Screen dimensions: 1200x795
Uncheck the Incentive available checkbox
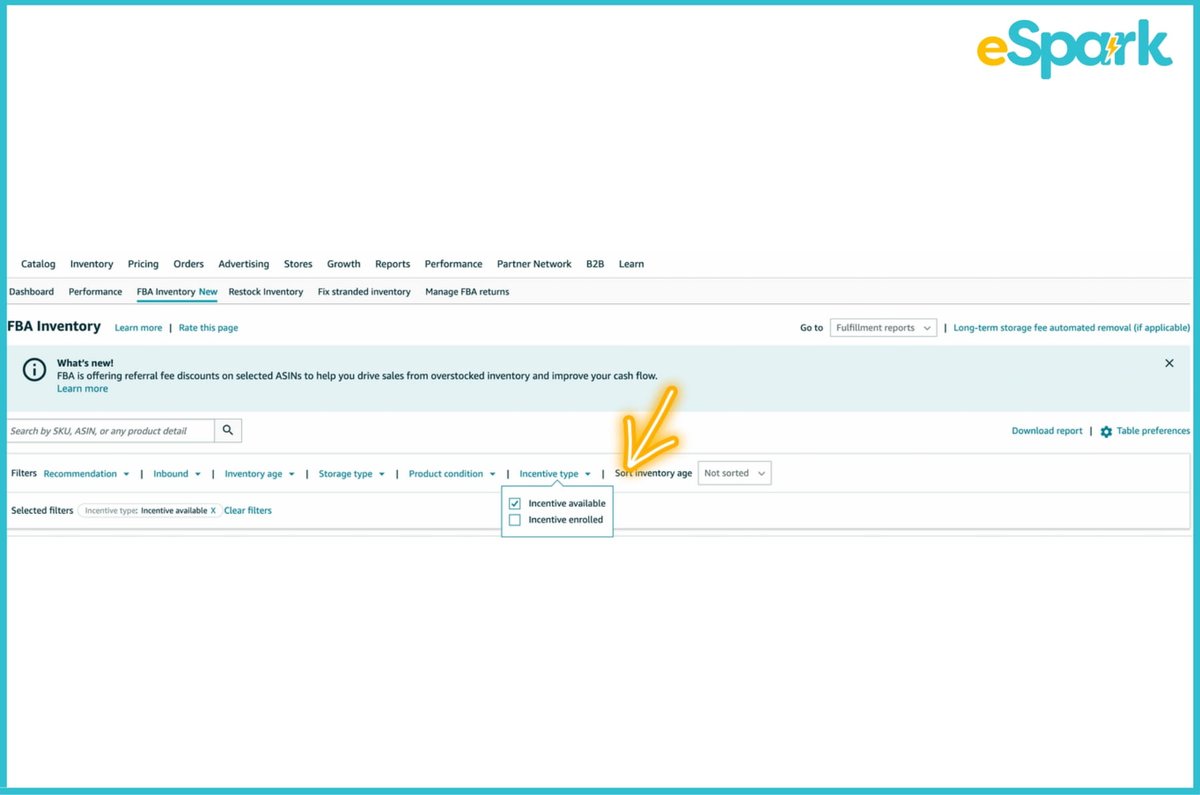coord(515,503)
